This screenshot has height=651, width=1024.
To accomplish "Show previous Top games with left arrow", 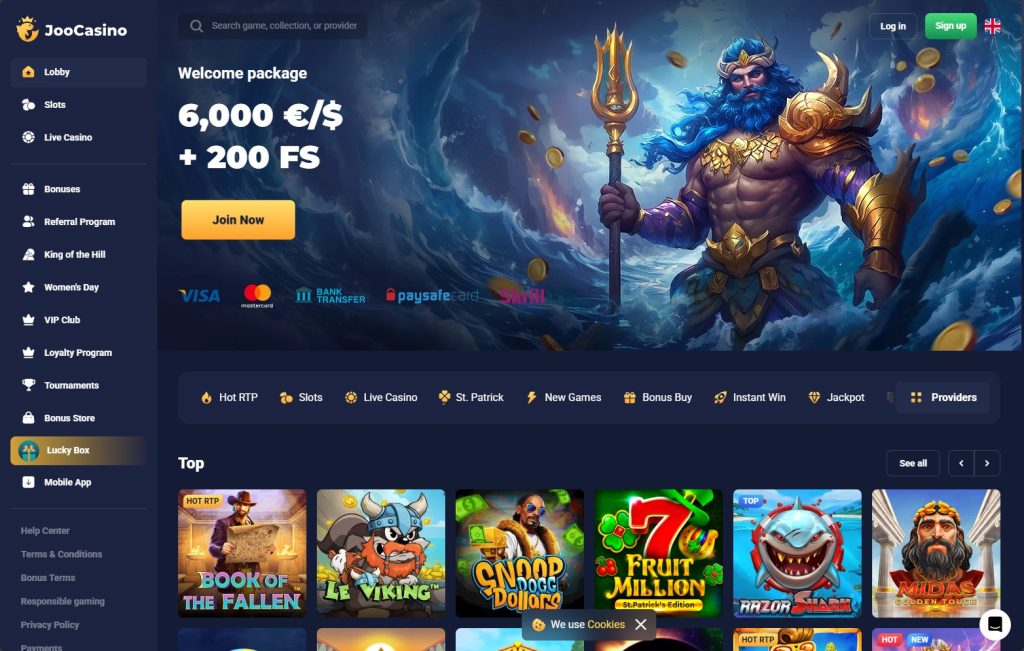I will [x=961, y=463].
